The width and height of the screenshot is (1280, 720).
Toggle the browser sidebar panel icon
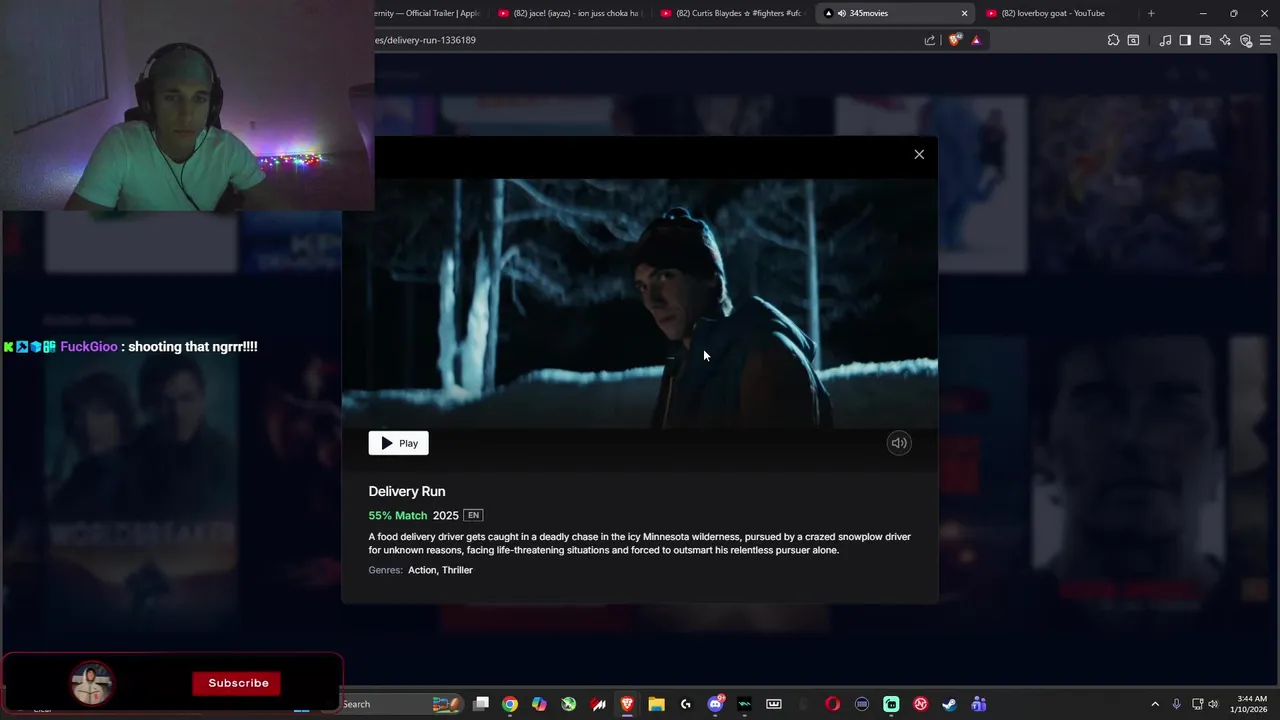(1185, 40)
